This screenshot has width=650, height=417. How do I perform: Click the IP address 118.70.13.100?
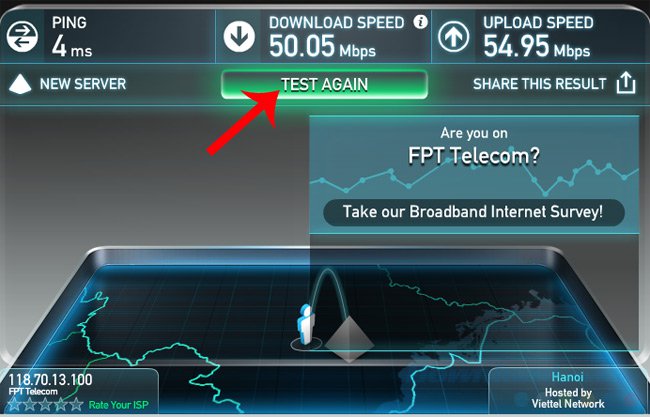51,379
